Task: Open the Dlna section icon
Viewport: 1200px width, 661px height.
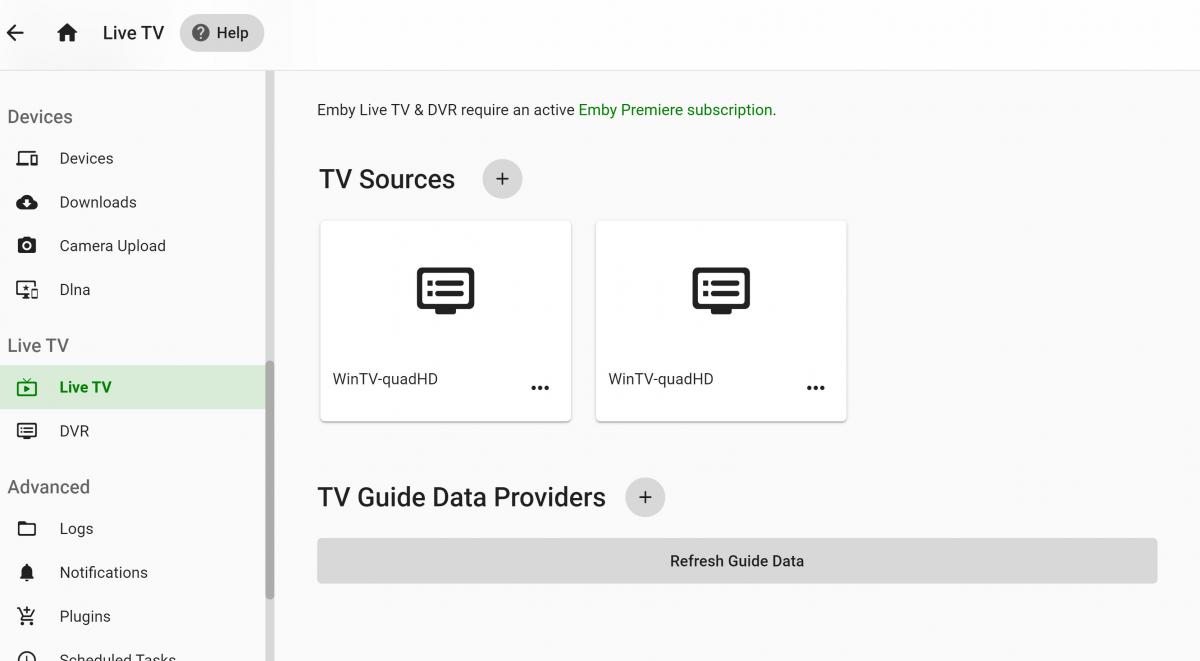Action: (x=27, y=289)
